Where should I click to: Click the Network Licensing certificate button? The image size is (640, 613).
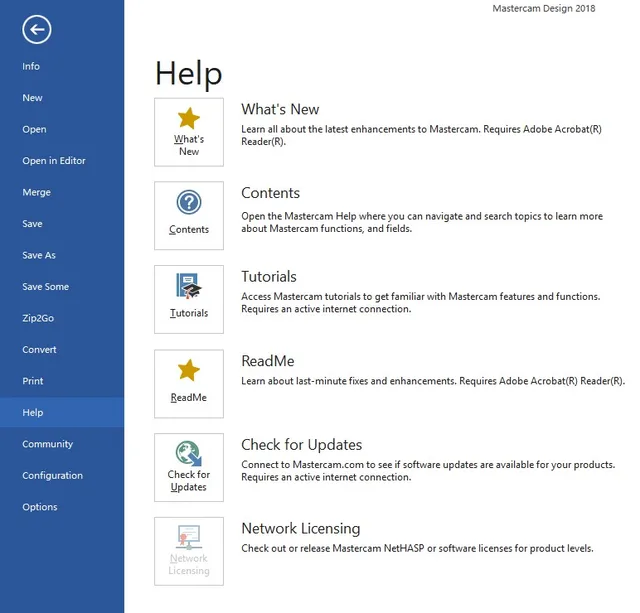tap(189, 551)
